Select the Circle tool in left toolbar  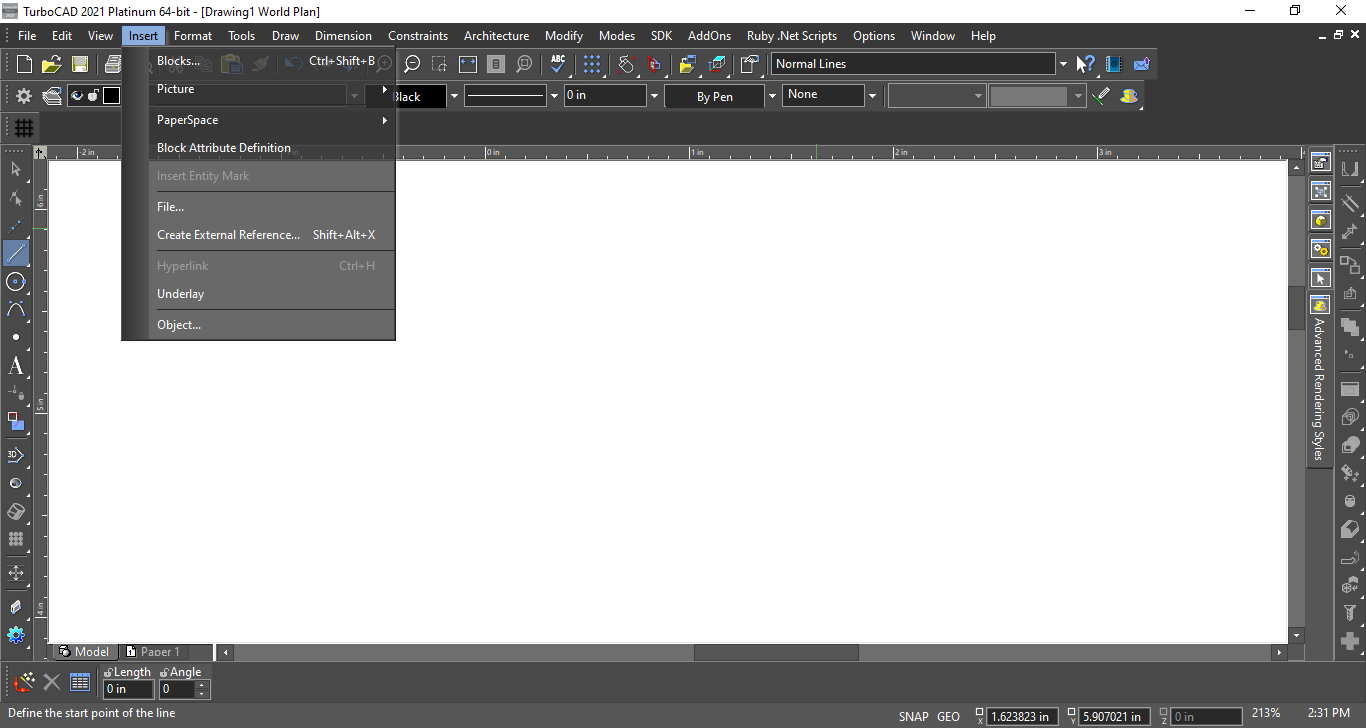coord(16,281)
